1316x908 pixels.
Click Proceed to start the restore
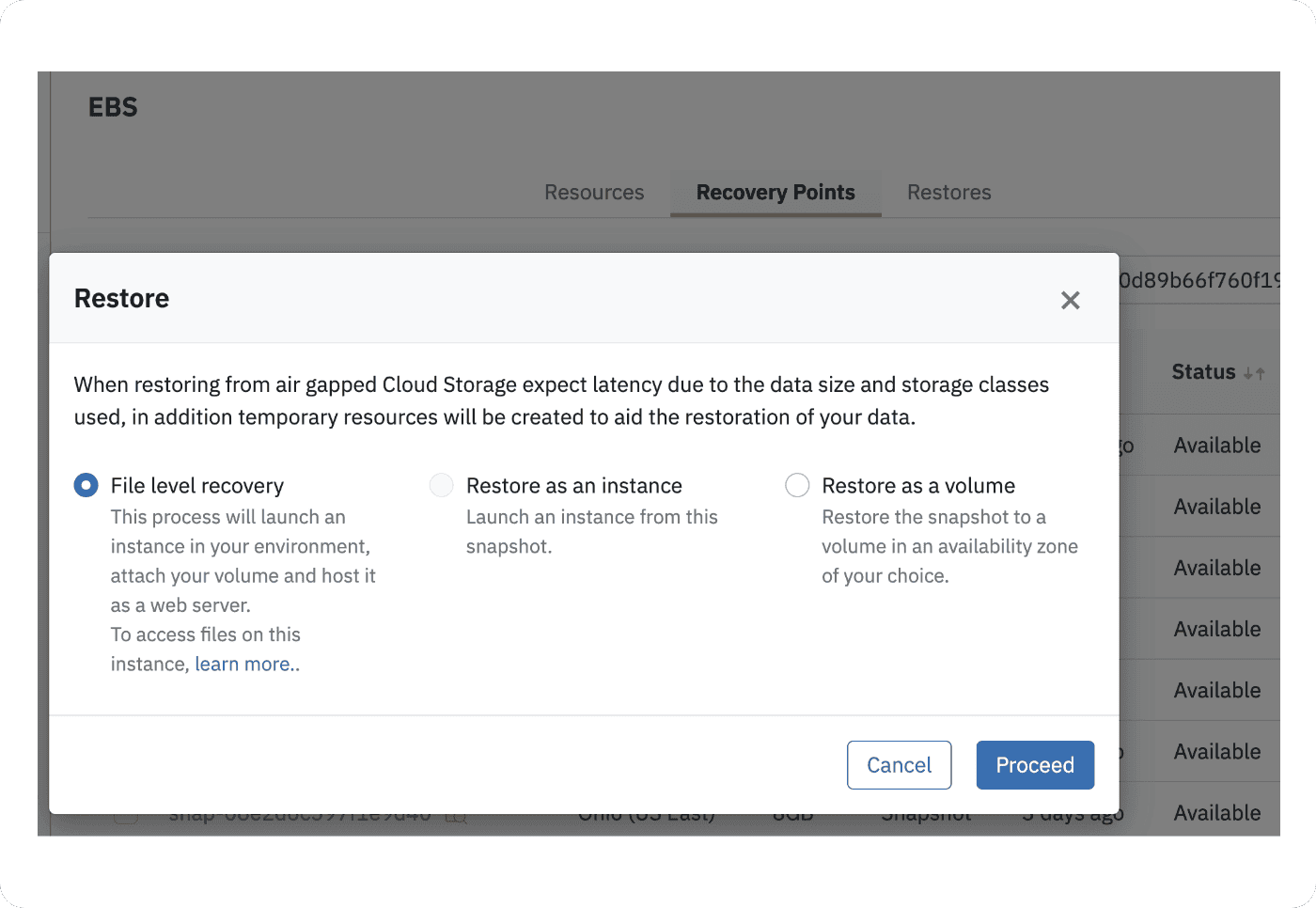(x=1035, y=765)
